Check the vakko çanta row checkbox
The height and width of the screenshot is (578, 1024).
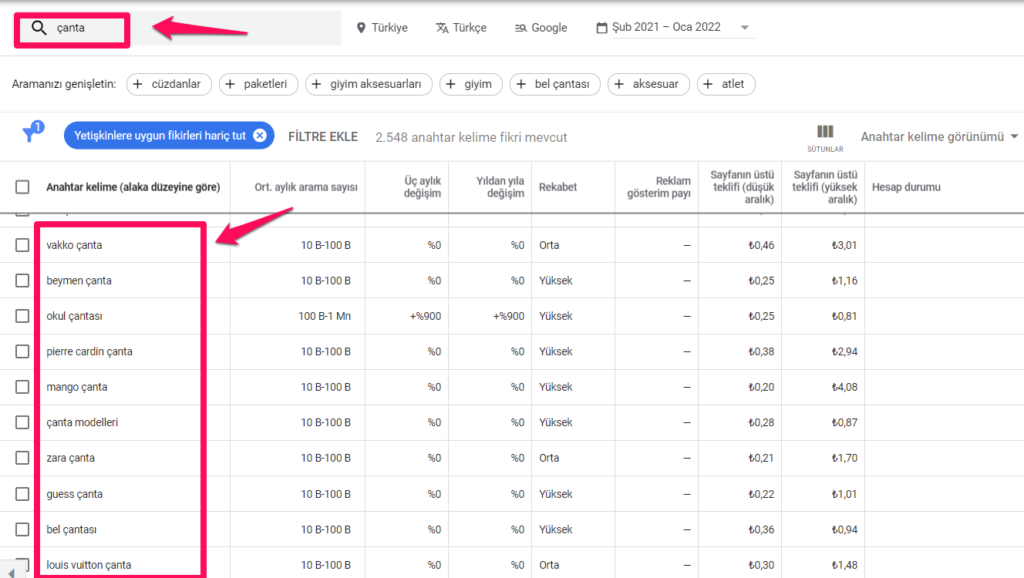[22, 245]
